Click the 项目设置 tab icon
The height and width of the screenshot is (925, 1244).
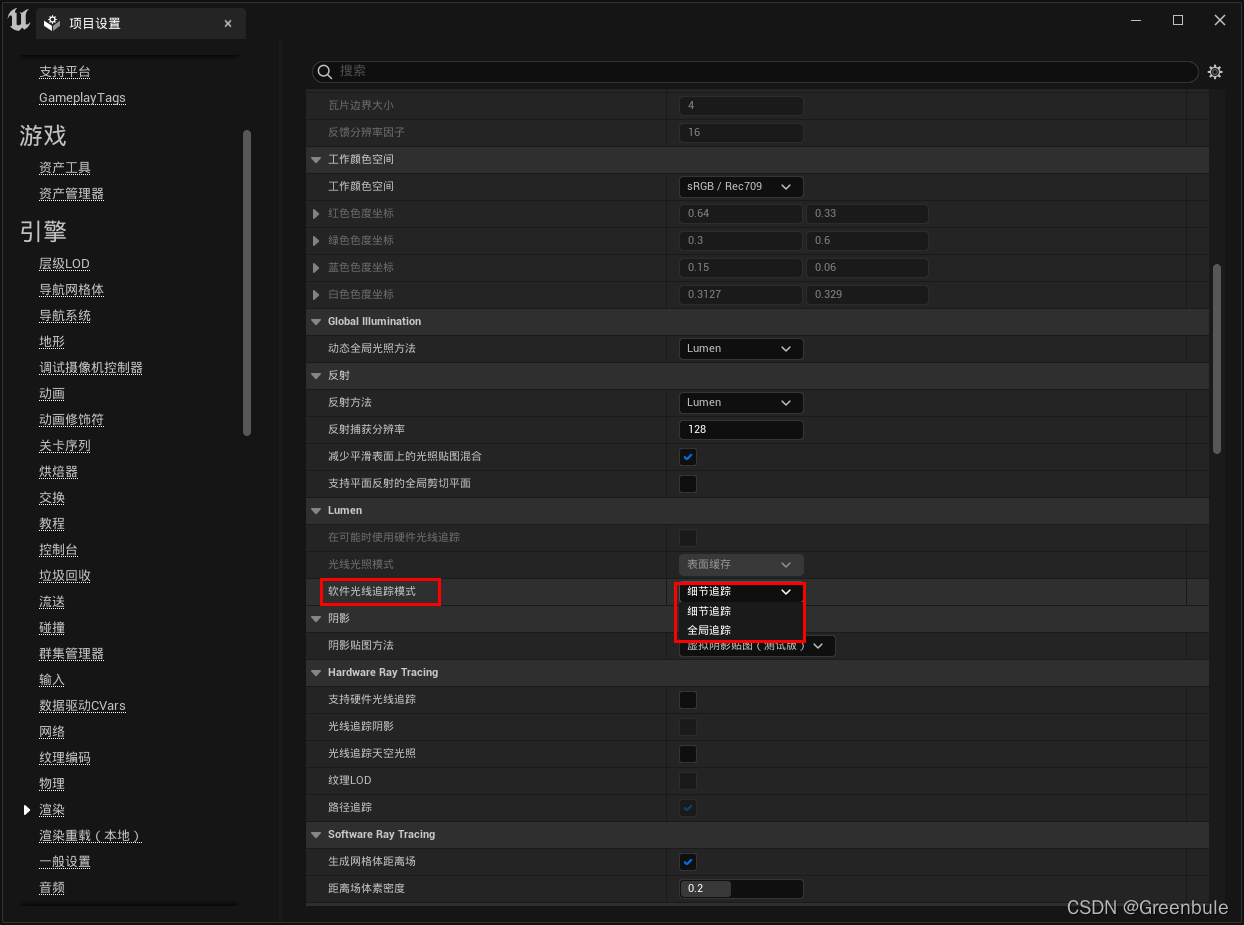pos(53,23)
